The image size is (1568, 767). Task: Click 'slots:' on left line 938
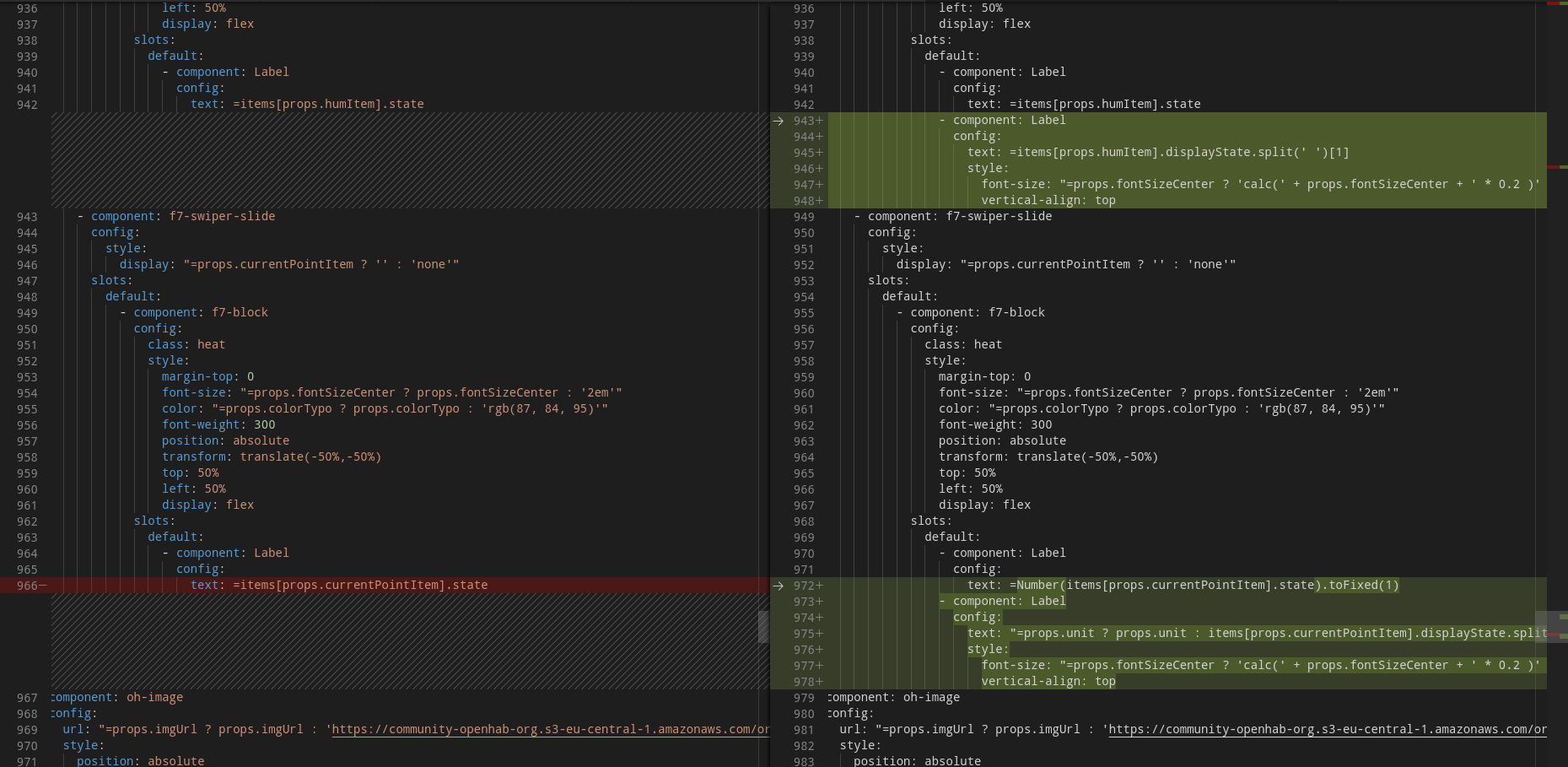pyautogui.click(x=154, y=41)
